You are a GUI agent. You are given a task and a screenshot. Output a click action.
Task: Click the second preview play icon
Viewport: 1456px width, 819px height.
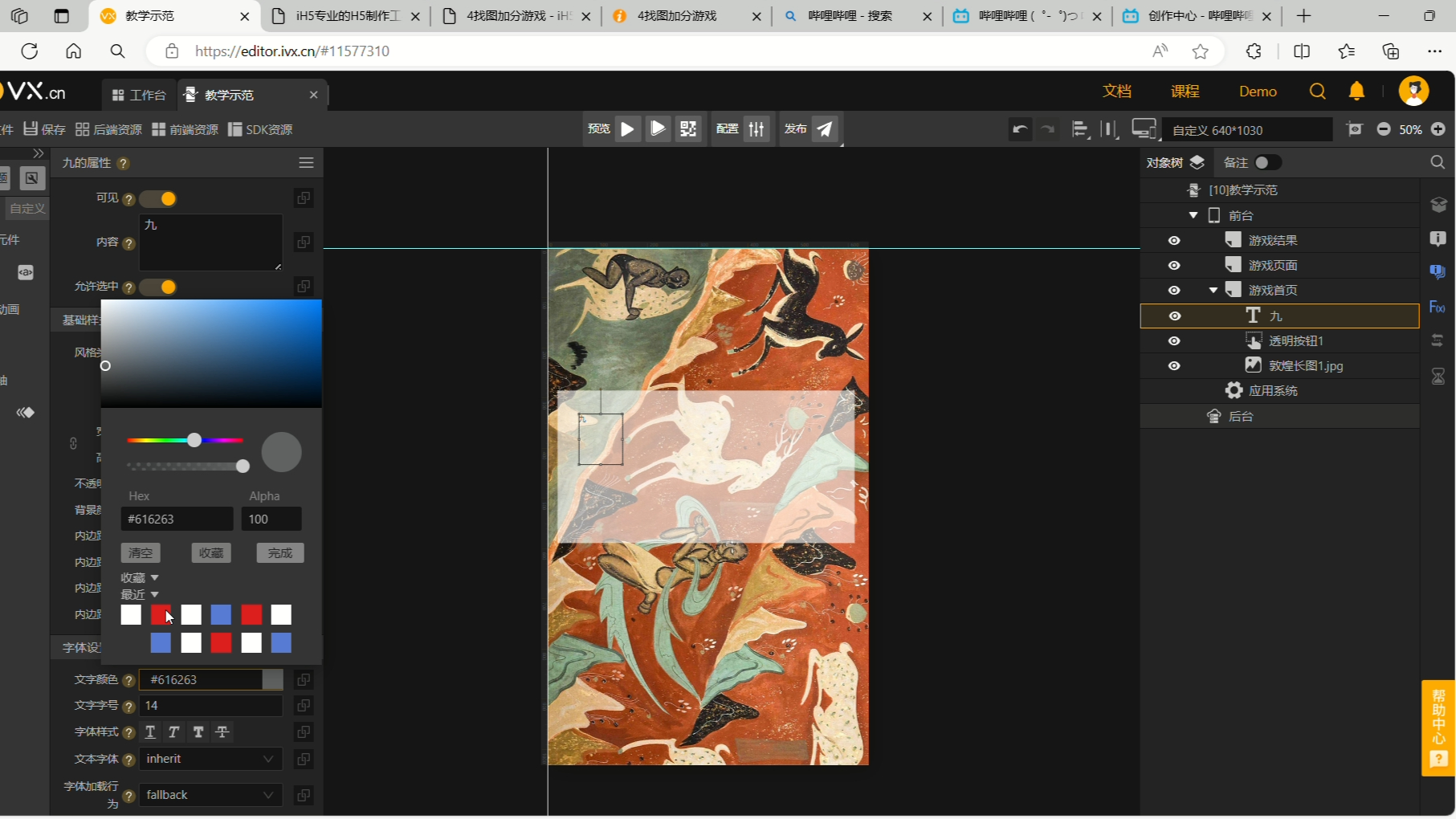(658, 128)
